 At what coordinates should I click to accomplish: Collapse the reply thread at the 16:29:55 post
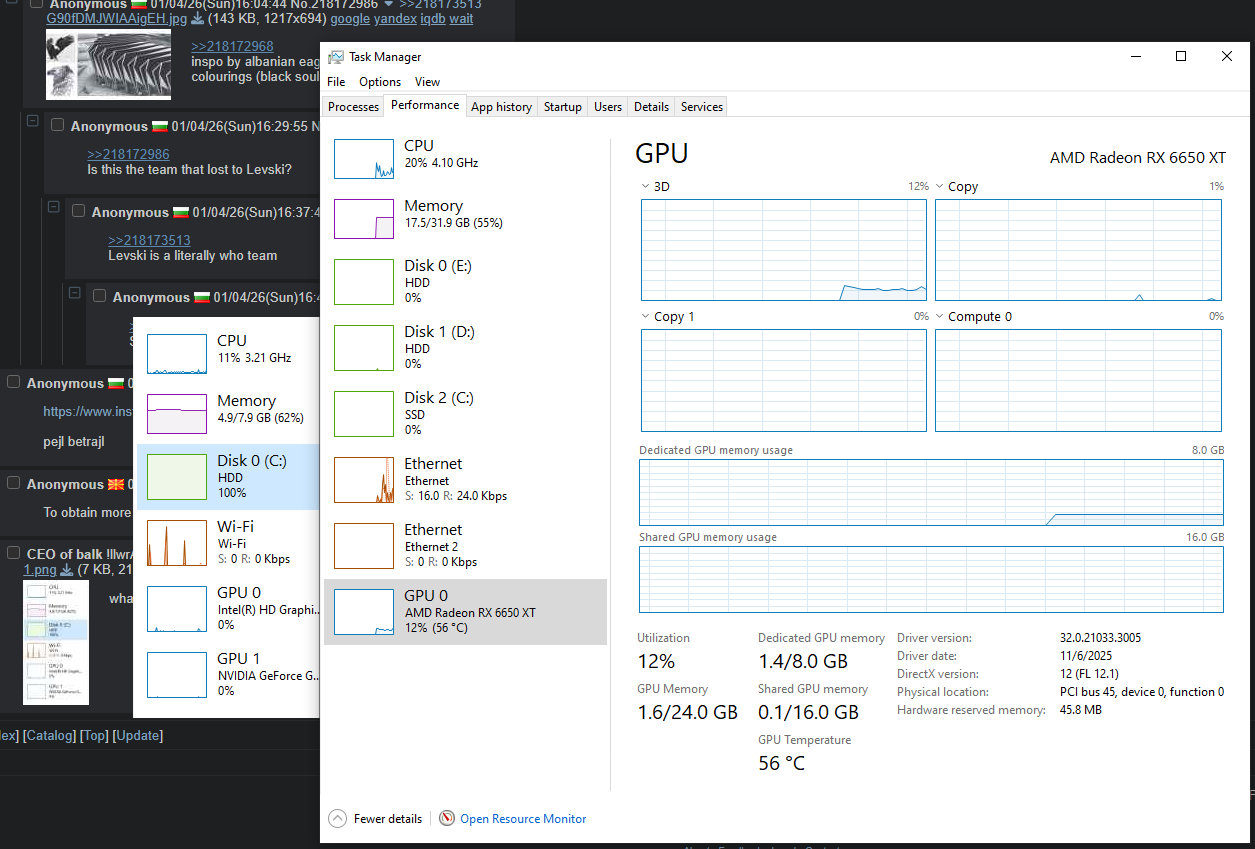tap(32, 121)
